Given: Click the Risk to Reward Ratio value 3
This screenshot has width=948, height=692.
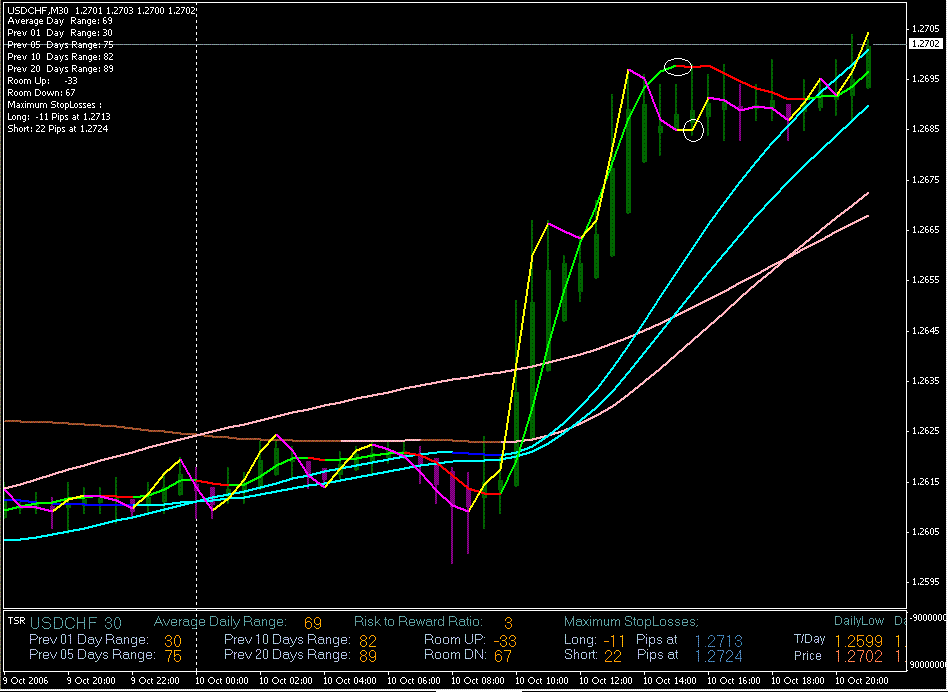Looking at the screenshot, I should [x=508, y=623].
